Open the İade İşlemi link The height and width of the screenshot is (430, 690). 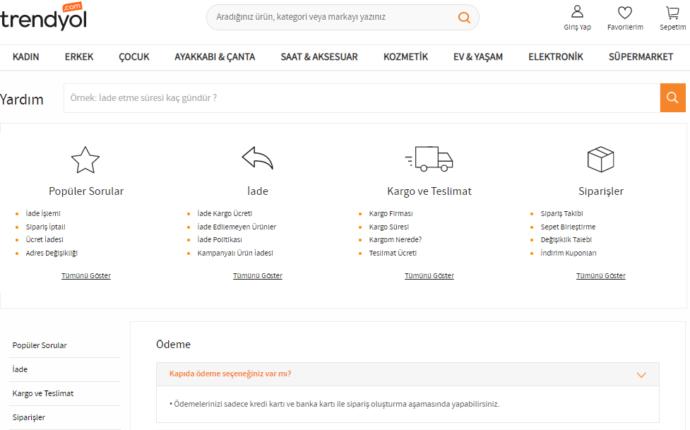coord(43,213)
